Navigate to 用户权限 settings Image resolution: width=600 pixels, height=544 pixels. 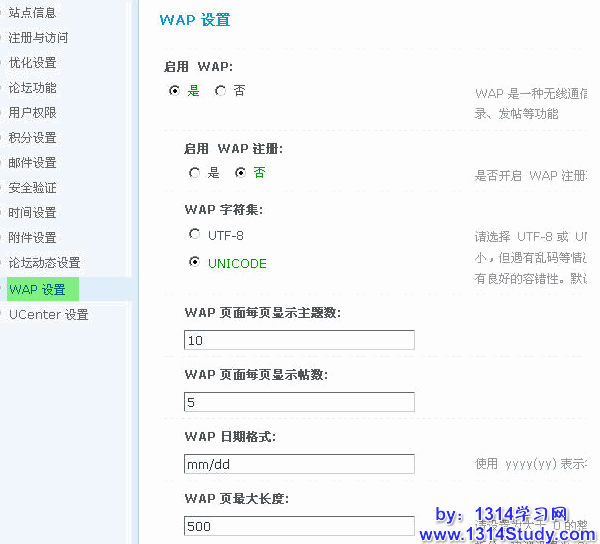pyautogui.click(x=32, y=113)
